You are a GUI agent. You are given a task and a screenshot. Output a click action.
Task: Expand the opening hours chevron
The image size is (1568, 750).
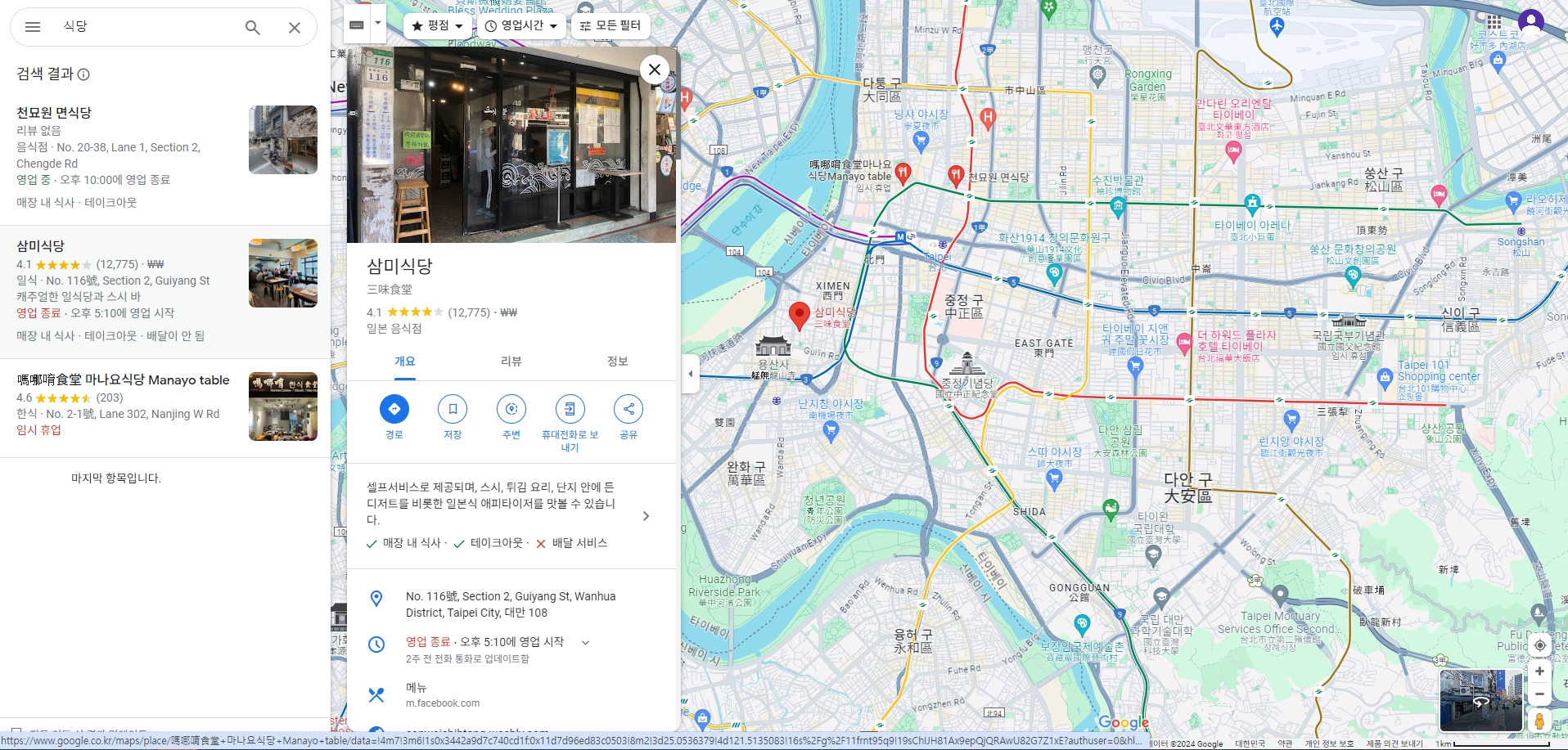tap(585, 643)
